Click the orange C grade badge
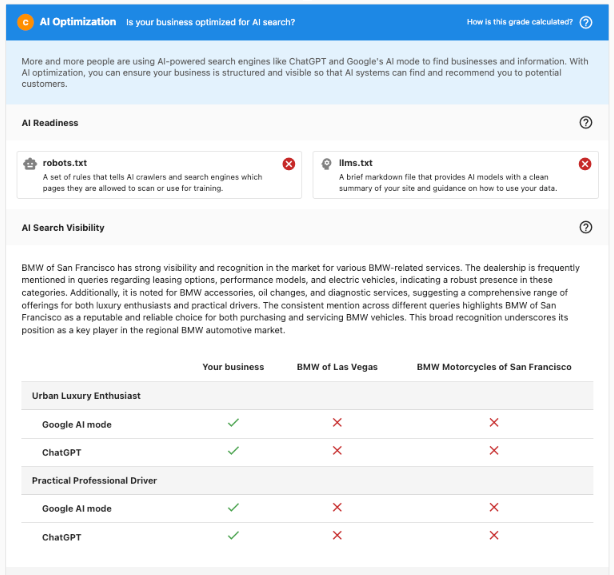 [x=25, y=21]
